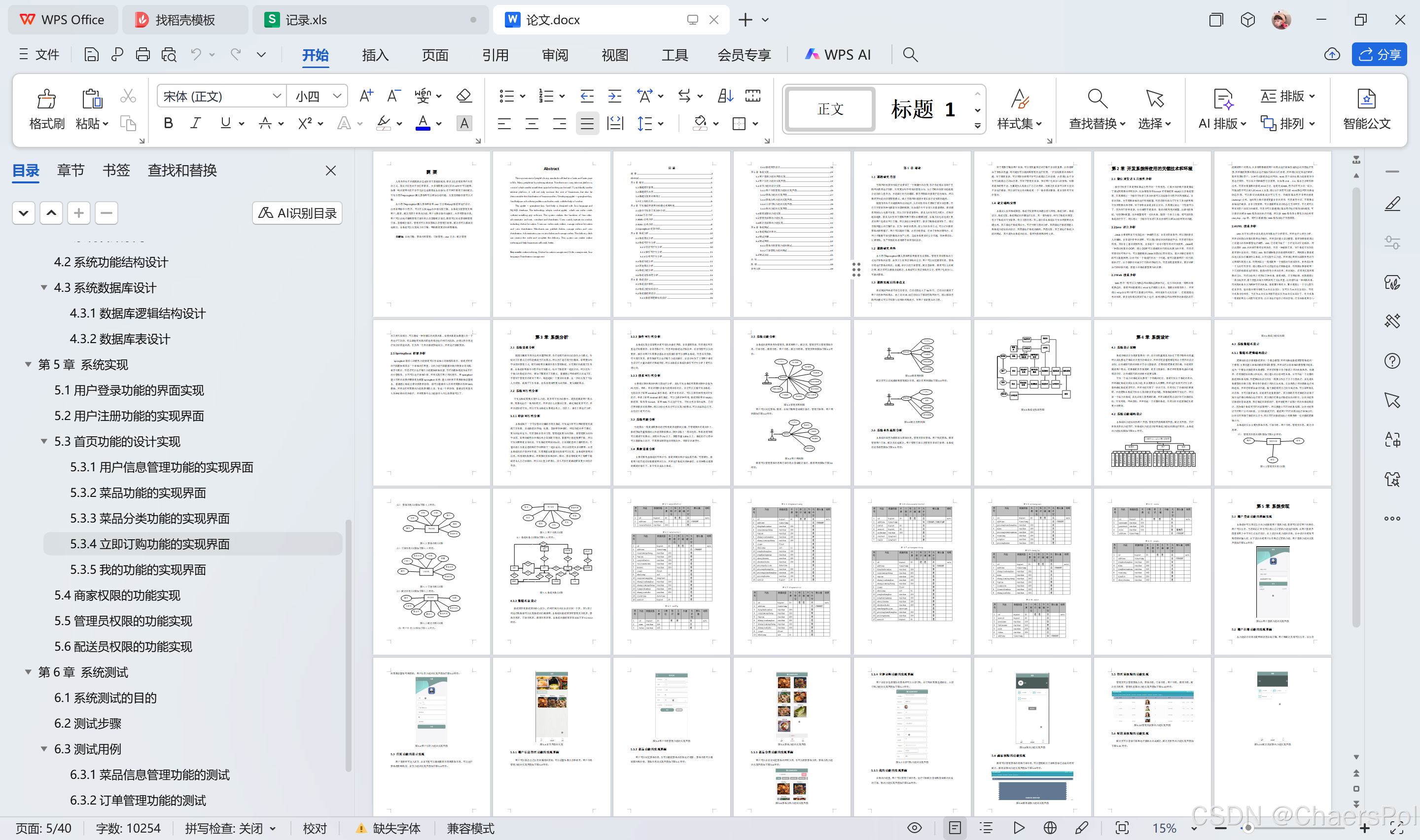The image size is (1420, 840).
Task: Click the web layout globe icon
Action: tap(1050, 828)
